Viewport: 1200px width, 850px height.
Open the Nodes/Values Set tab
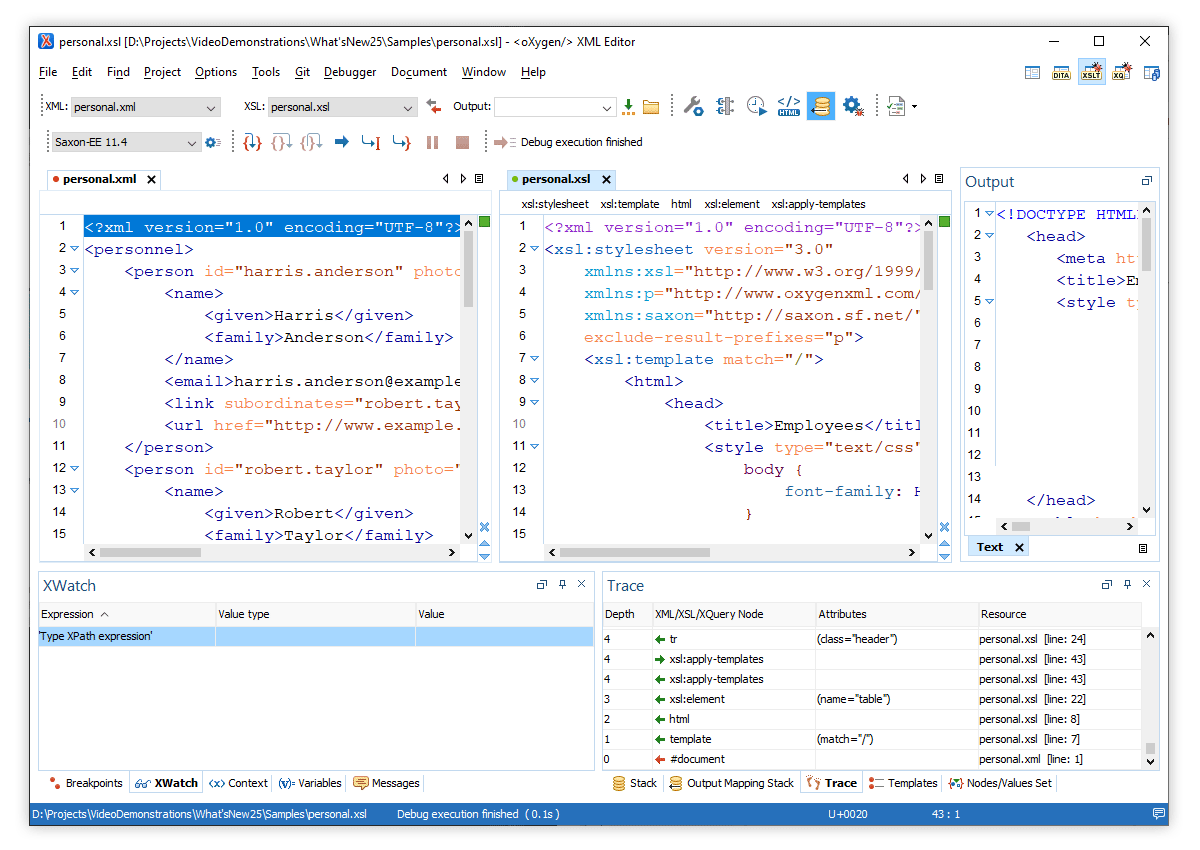click(1000, 783)
